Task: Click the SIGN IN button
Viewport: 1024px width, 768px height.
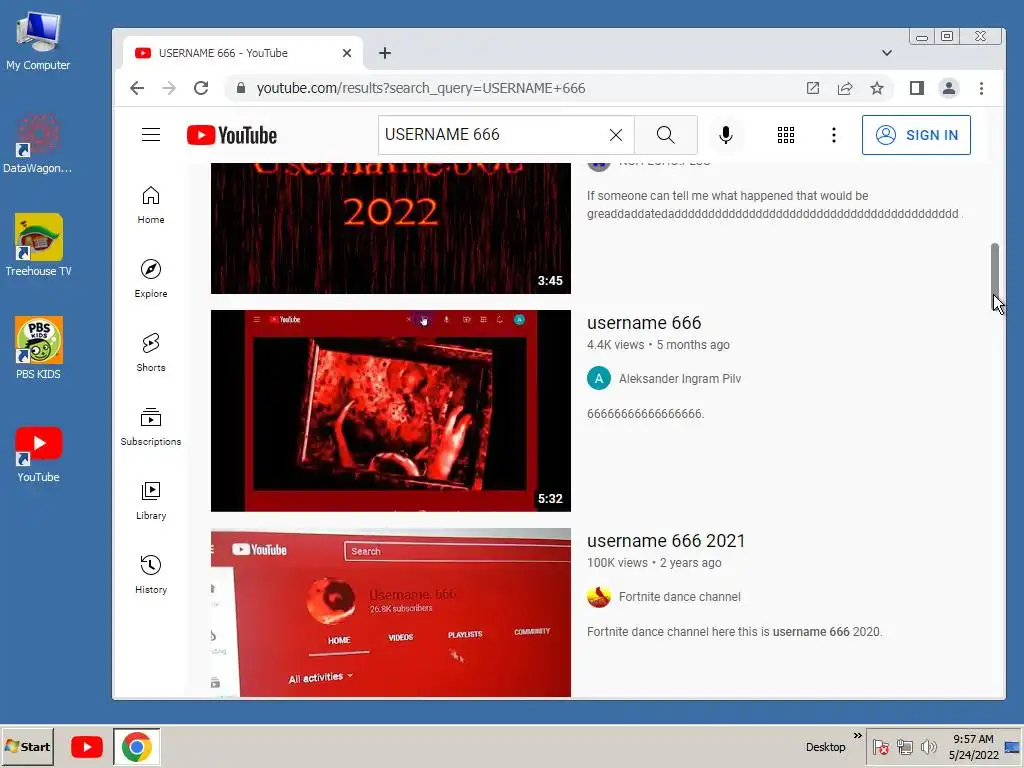Action: [916, 135]
